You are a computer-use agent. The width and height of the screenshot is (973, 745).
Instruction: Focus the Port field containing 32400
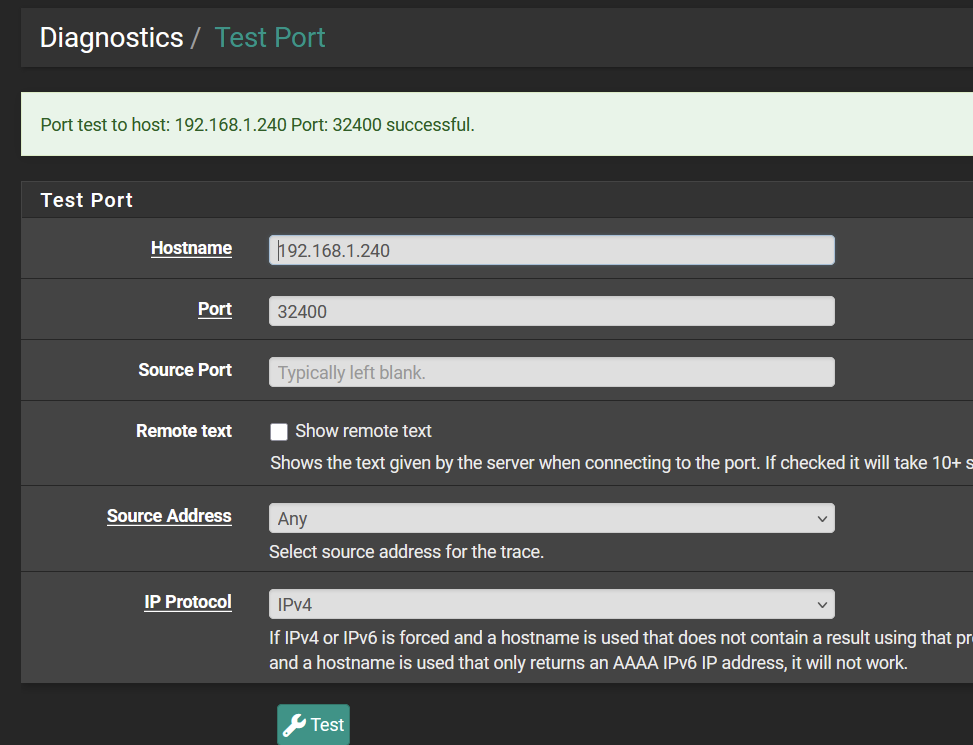[551, 311]
